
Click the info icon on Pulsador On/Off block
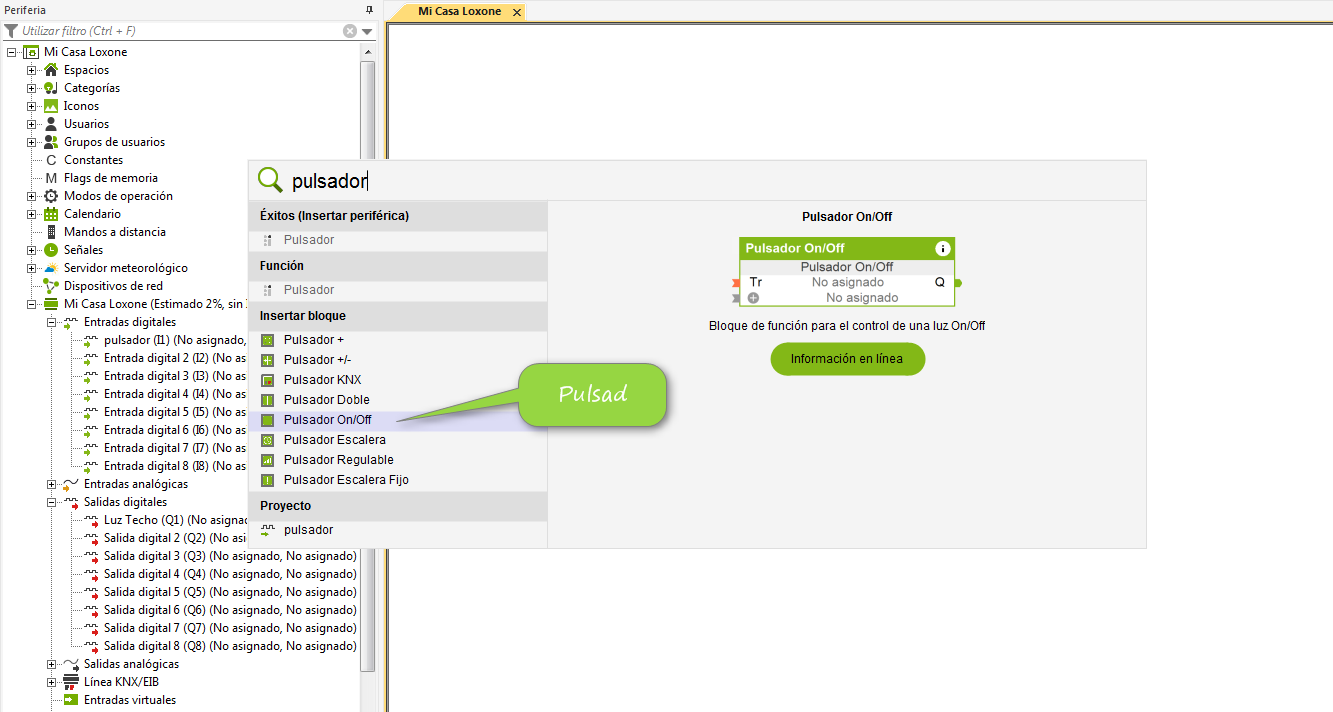(942, 248)
